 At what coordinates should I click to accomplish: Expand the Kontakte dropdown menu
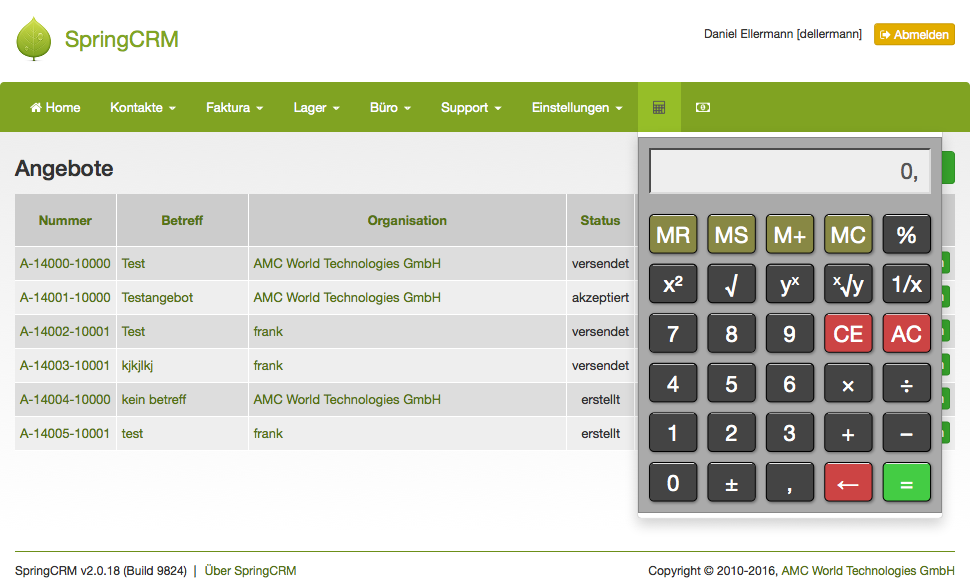tap(142, 107)
